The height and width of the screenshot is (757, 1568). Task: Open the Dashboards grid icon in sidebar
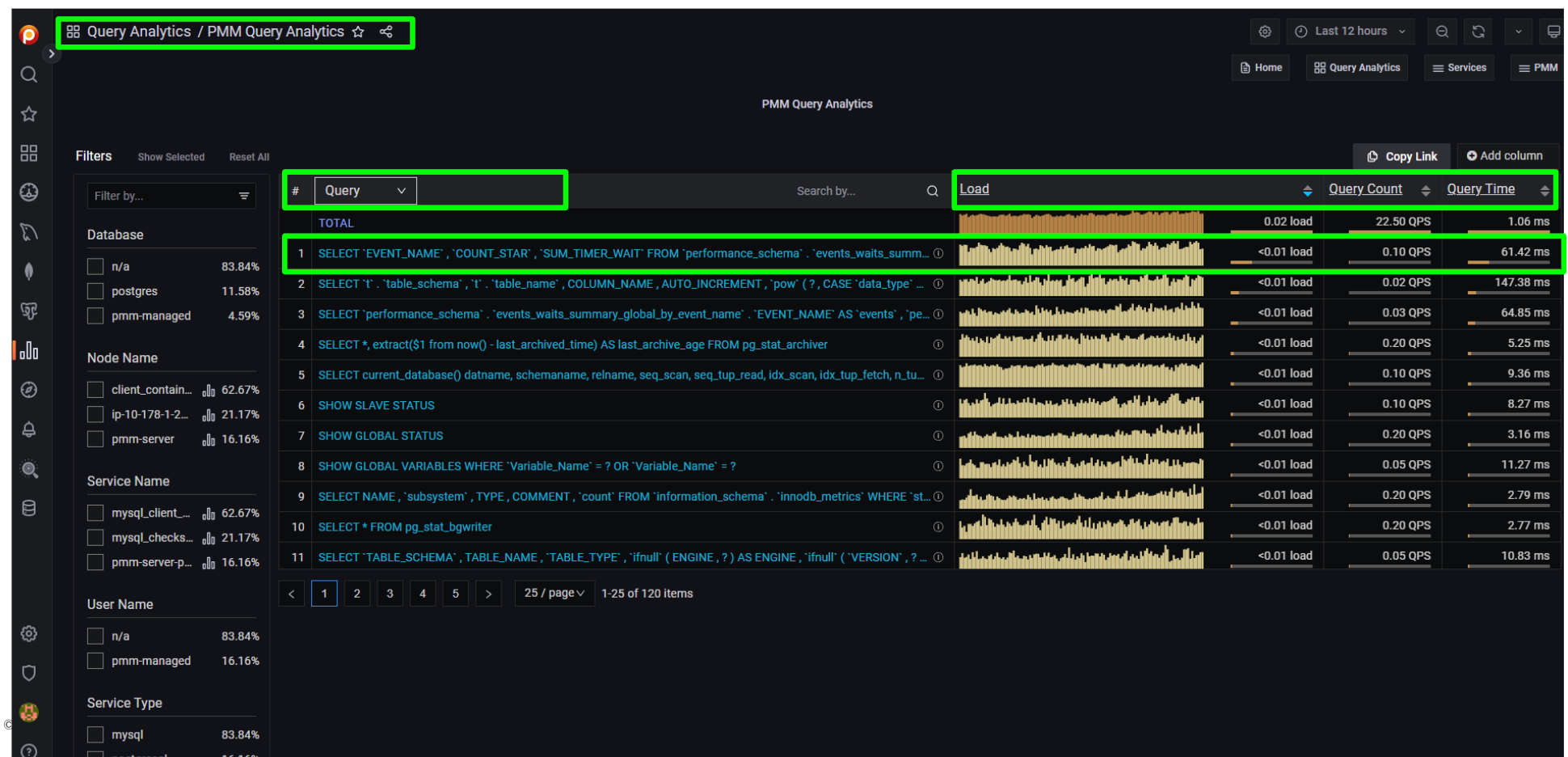[x=29, y=153]
